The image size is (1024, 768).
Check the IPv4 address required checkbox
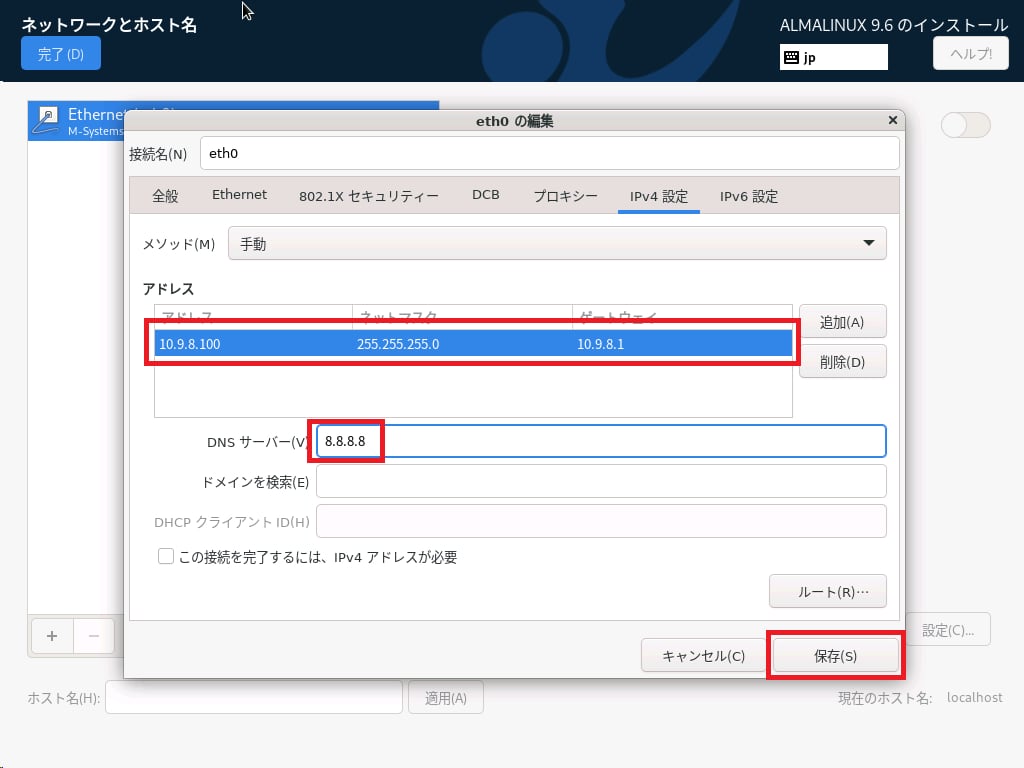coord(166,556)
